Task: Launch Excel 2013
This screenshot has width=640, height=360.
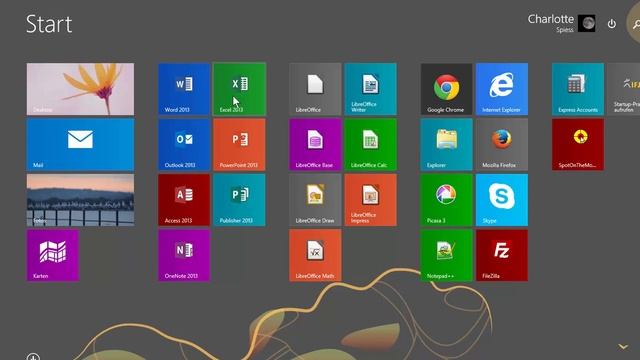Action: pos(240,89)
